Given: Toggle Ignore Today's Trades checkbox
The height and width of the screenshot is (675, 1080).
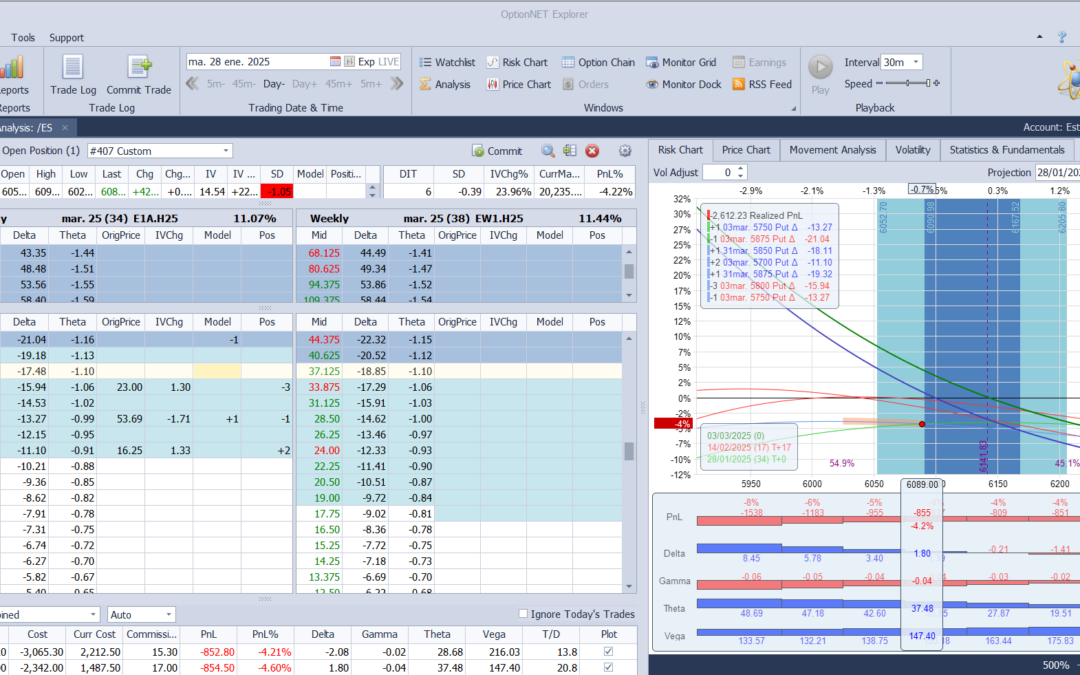Looking at the screenshot, I should (x=523, y=614).
